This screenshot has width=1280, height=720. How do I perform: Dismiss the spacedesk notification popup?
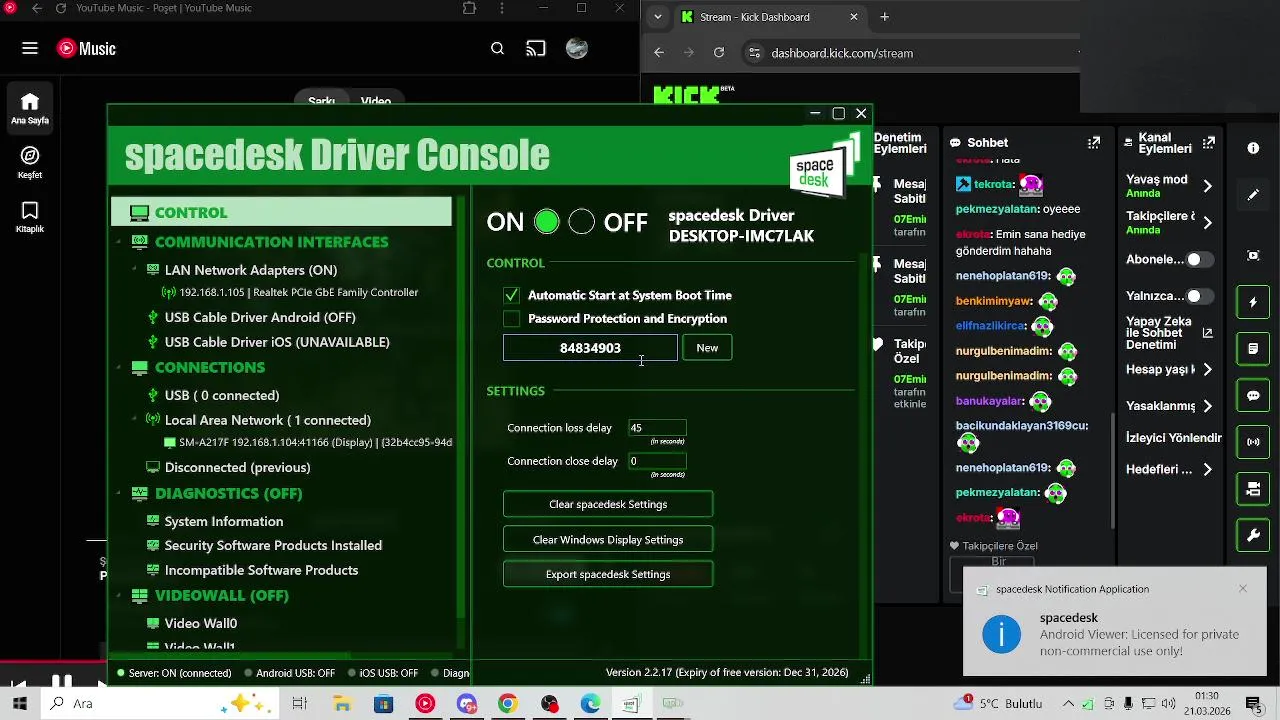[1243, 588]
